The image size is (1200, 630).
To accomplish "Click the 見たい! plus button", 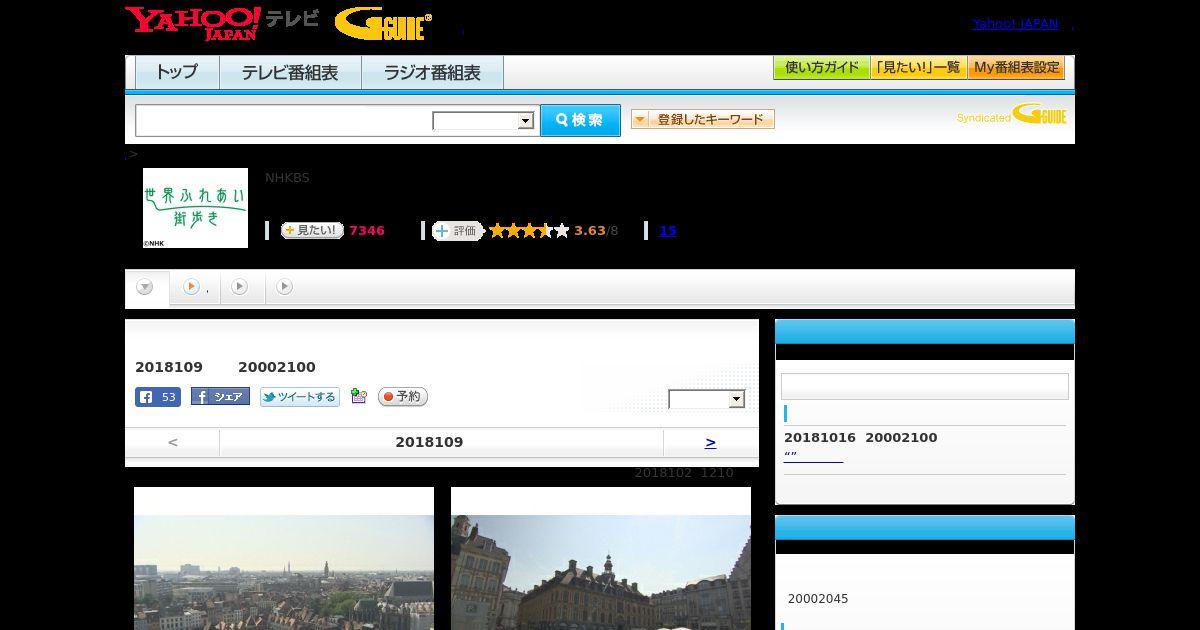I will [312, 230].
